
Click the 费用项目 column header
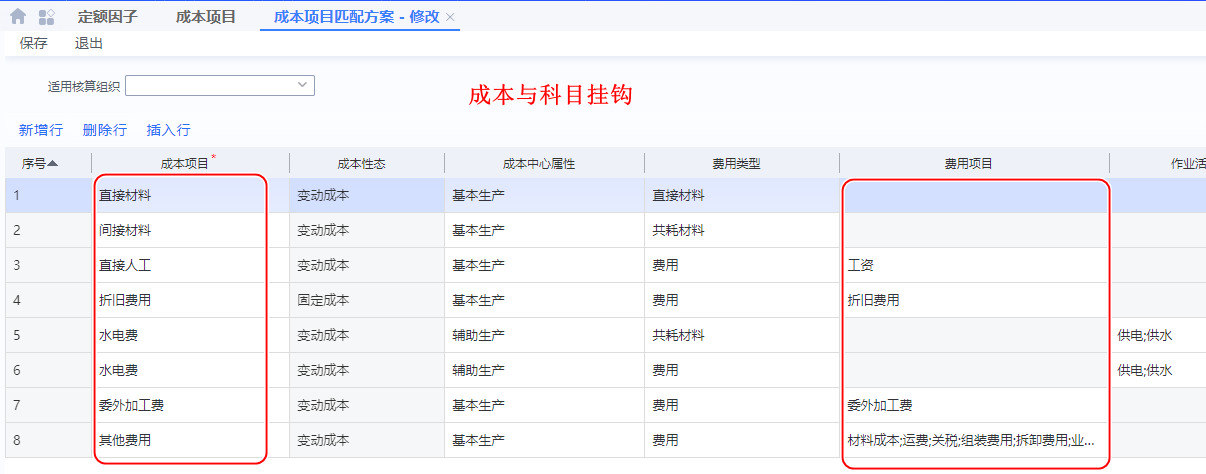coord(968,163)
